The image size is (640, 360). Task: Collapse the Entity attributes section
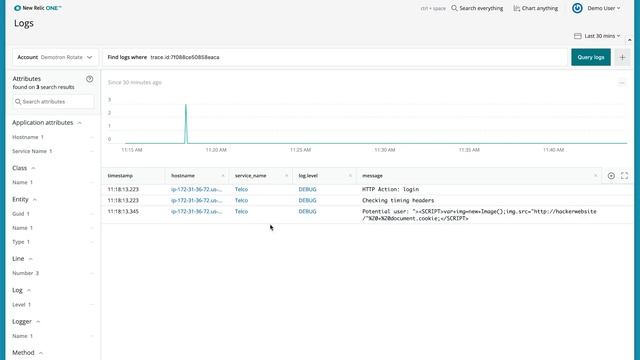(35, 200)
